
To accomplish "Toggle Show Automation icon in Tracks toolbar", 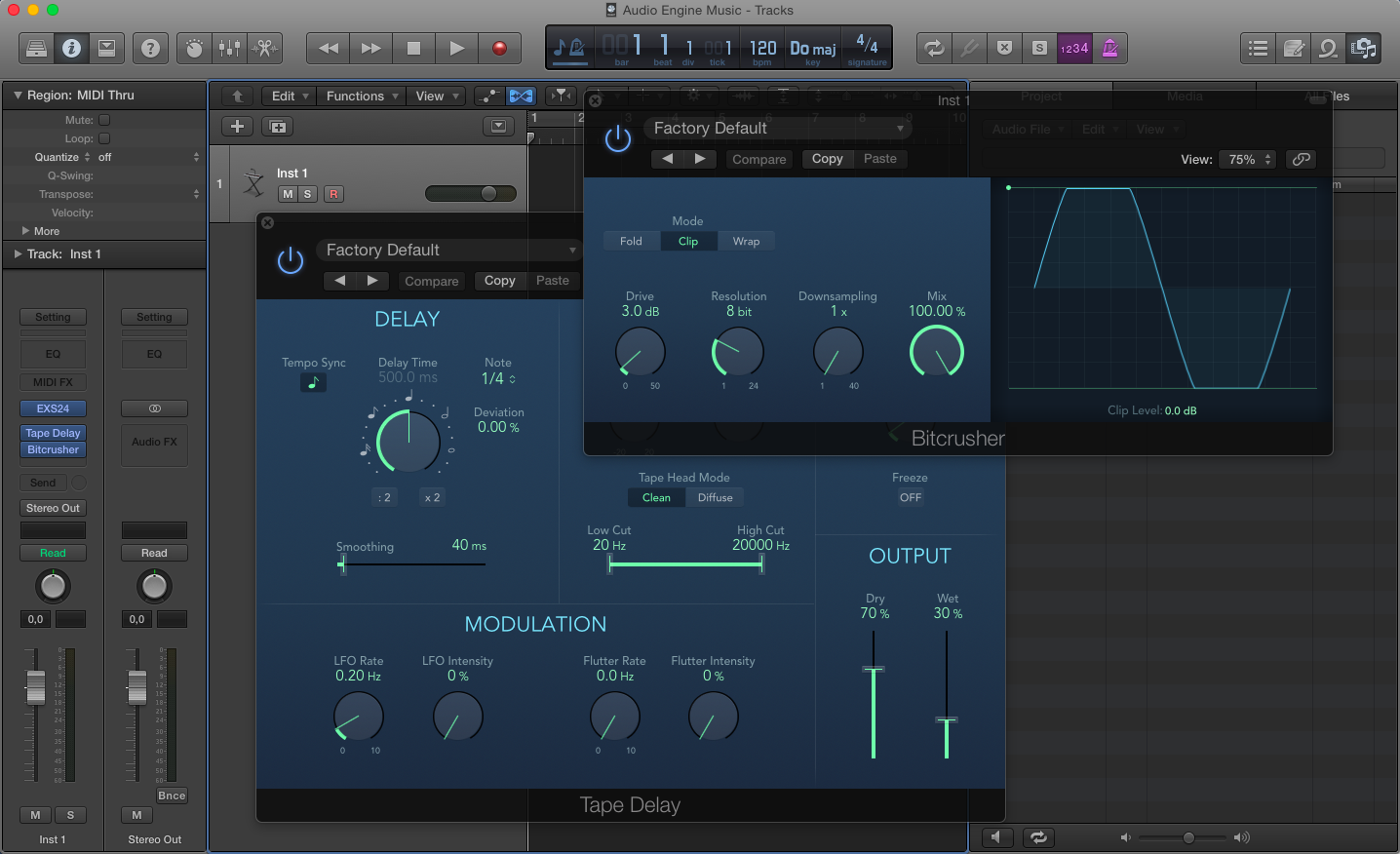I will (489, 96).
